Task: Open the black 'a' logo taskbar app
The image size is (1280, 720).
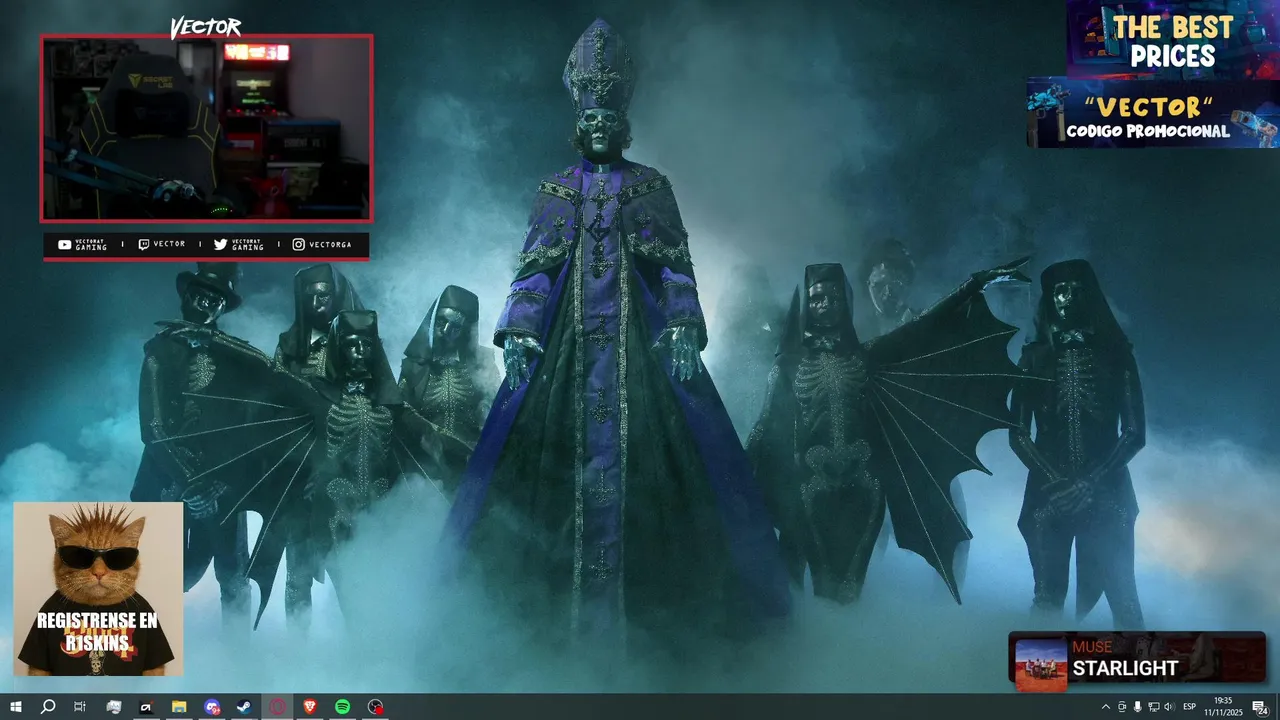Action: (146, 707)
